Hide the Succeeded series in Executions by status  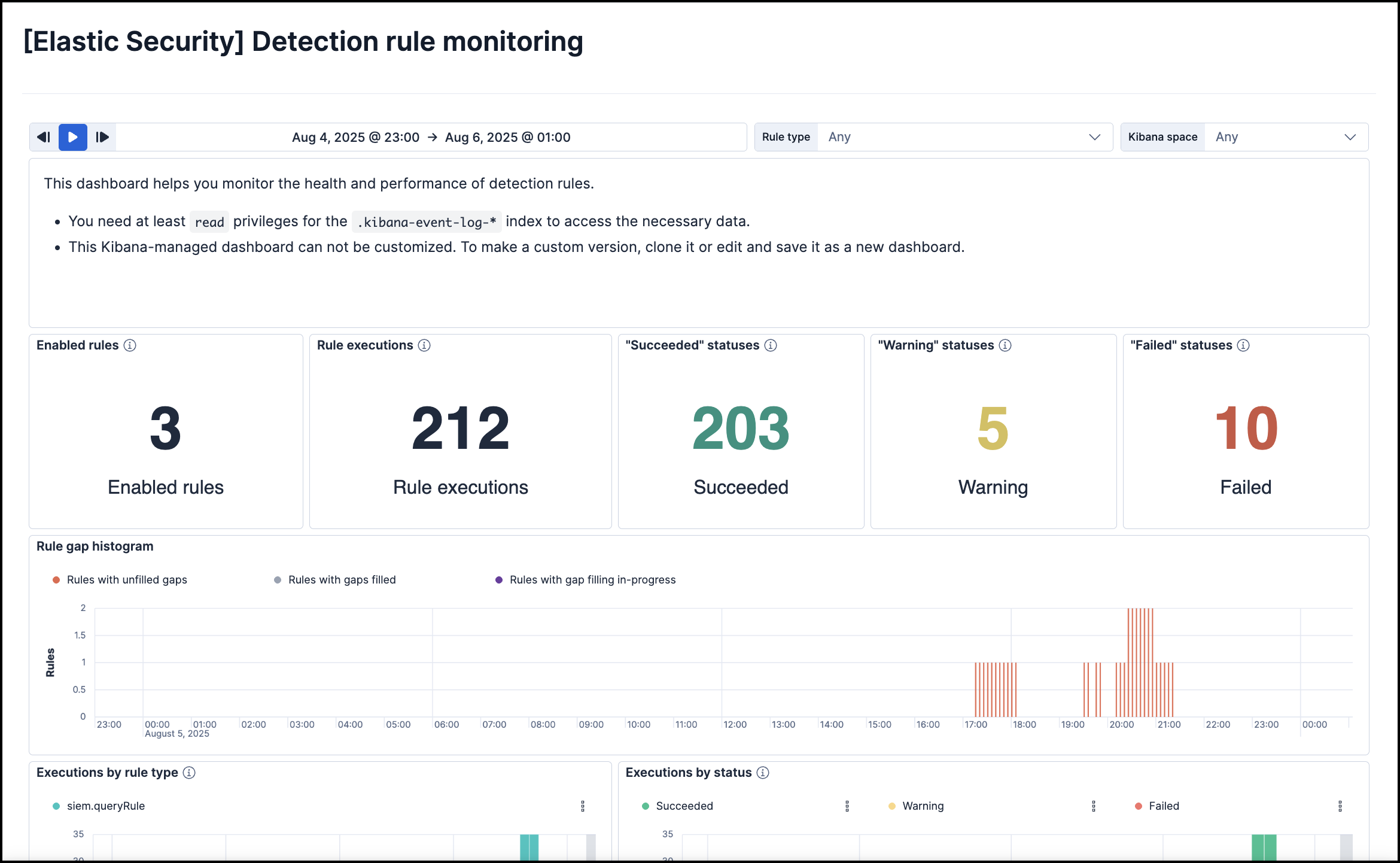pyautogui.click(x=682, y=806)
